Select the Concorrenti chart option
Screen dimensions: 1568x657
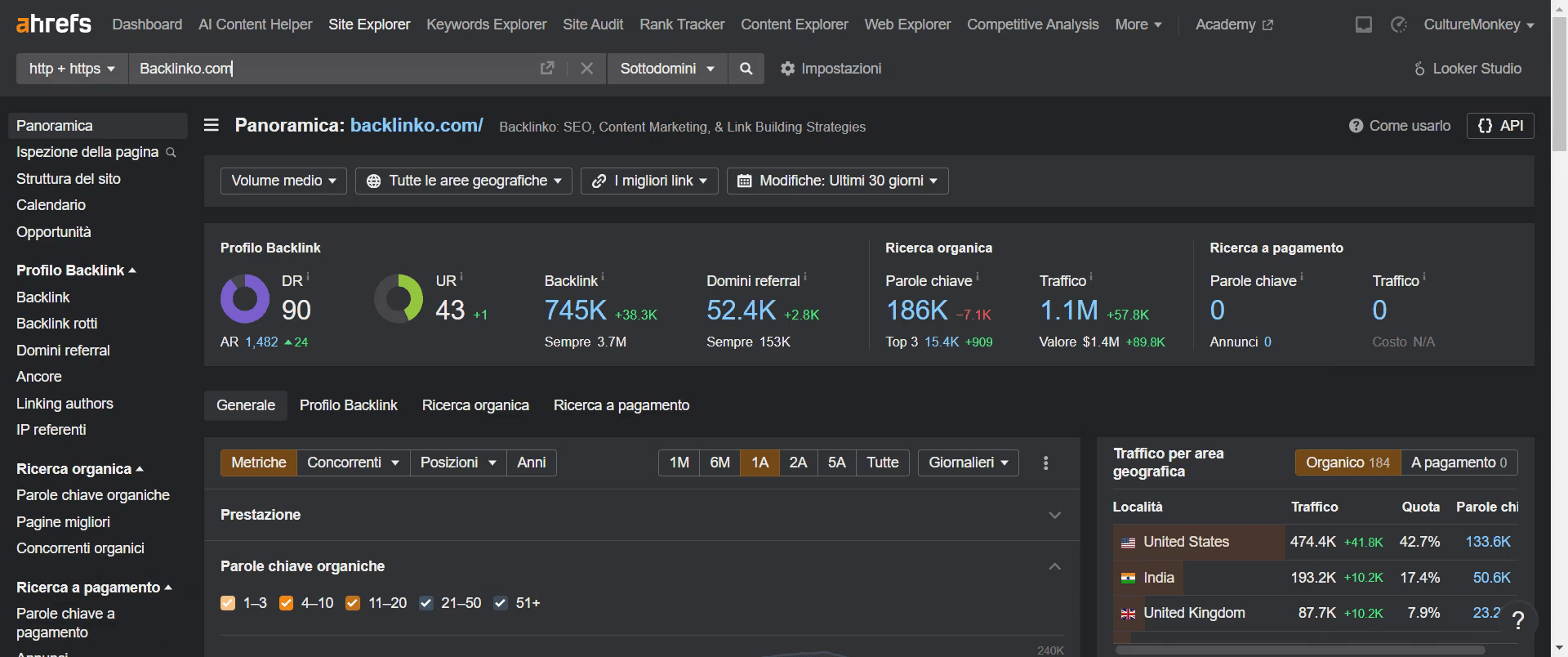[x=353, y=463]
